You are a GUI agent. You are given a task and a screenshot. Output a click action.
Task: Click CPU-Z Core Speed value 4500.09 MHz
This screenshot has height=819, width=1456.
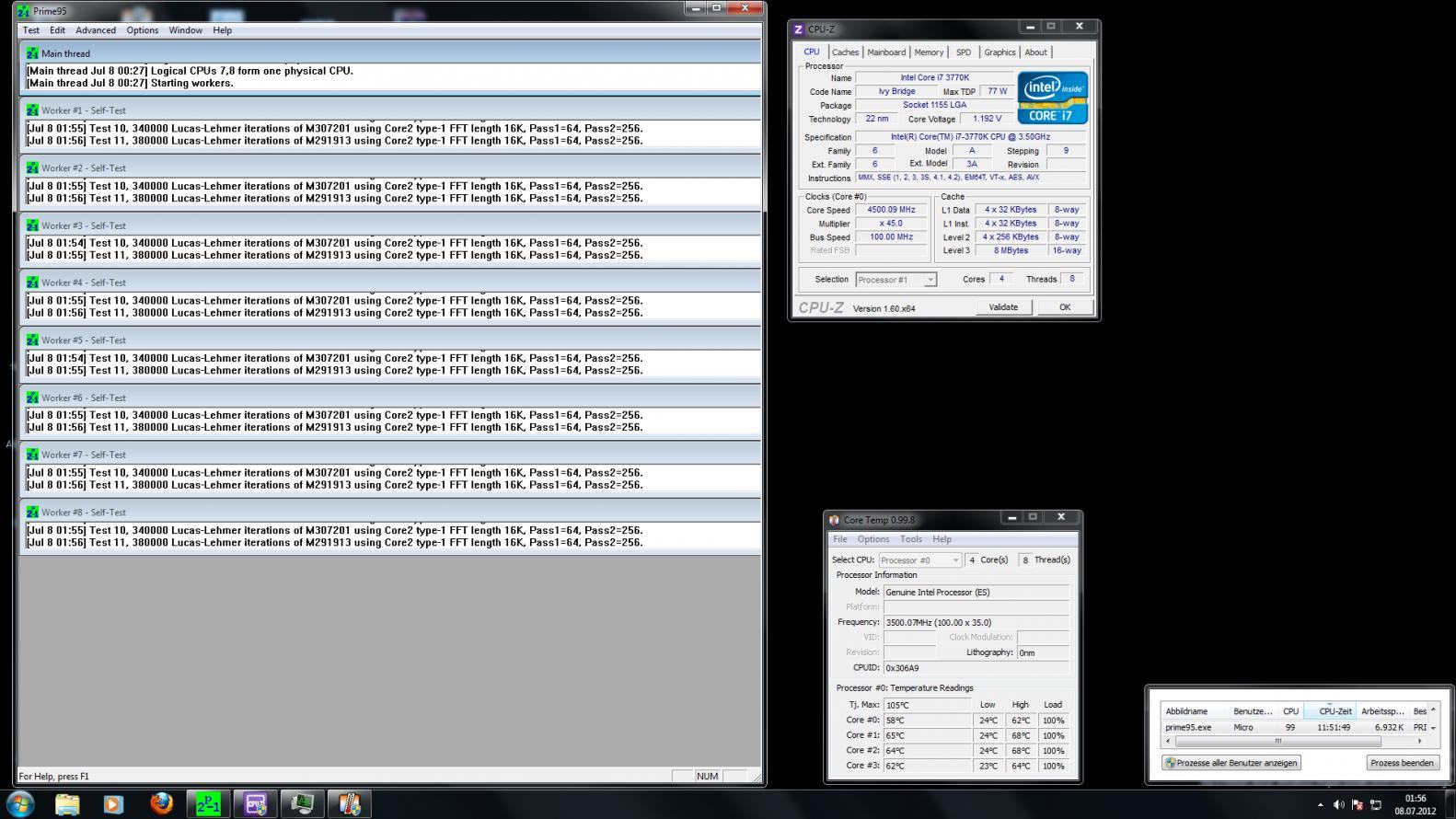tap(891, 210)
